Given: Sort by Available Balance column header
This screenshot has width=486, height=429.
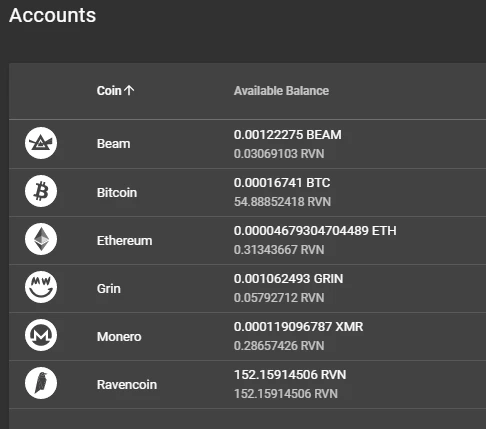Looking at the screenshot, I should [281, 91].
